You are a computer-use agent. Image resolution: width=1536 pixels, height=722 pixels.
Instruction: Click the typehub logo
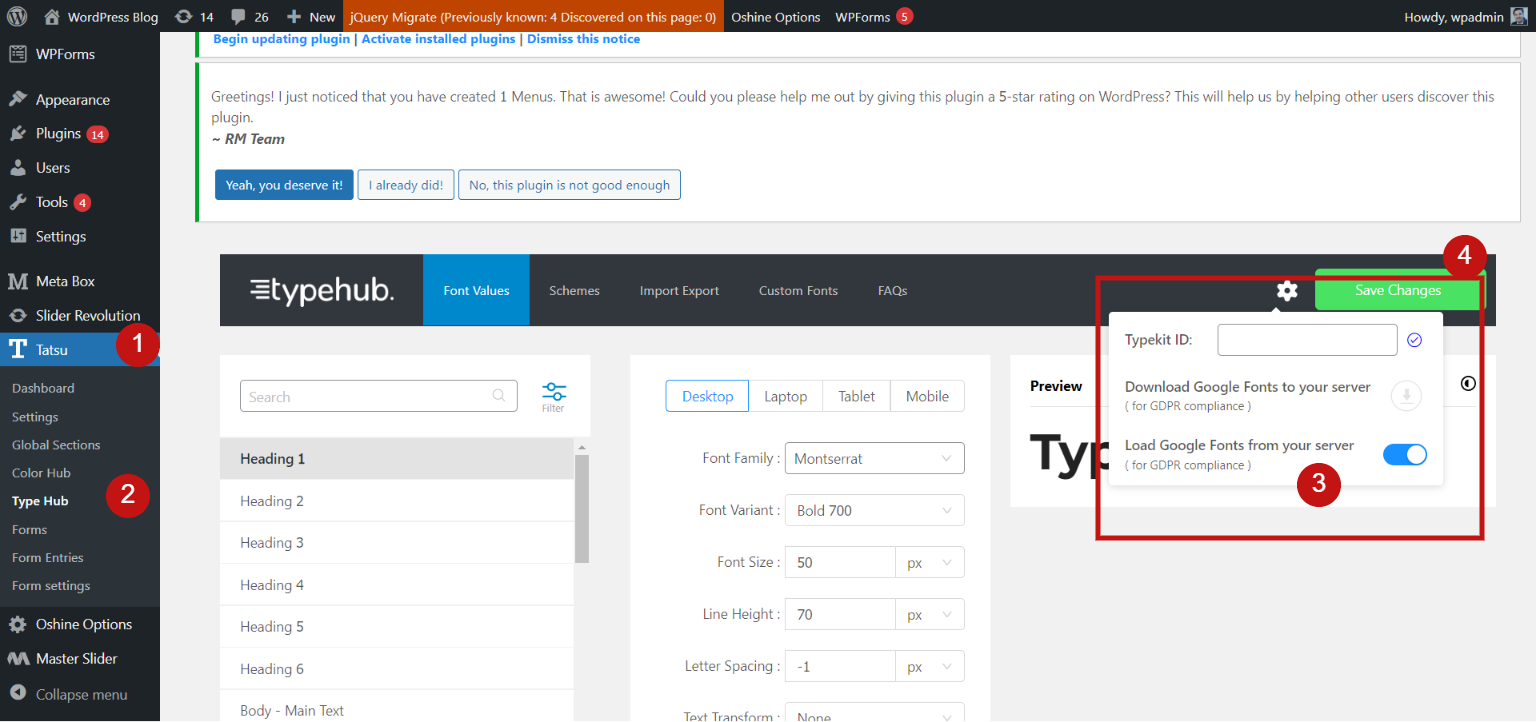pos(322,290)
